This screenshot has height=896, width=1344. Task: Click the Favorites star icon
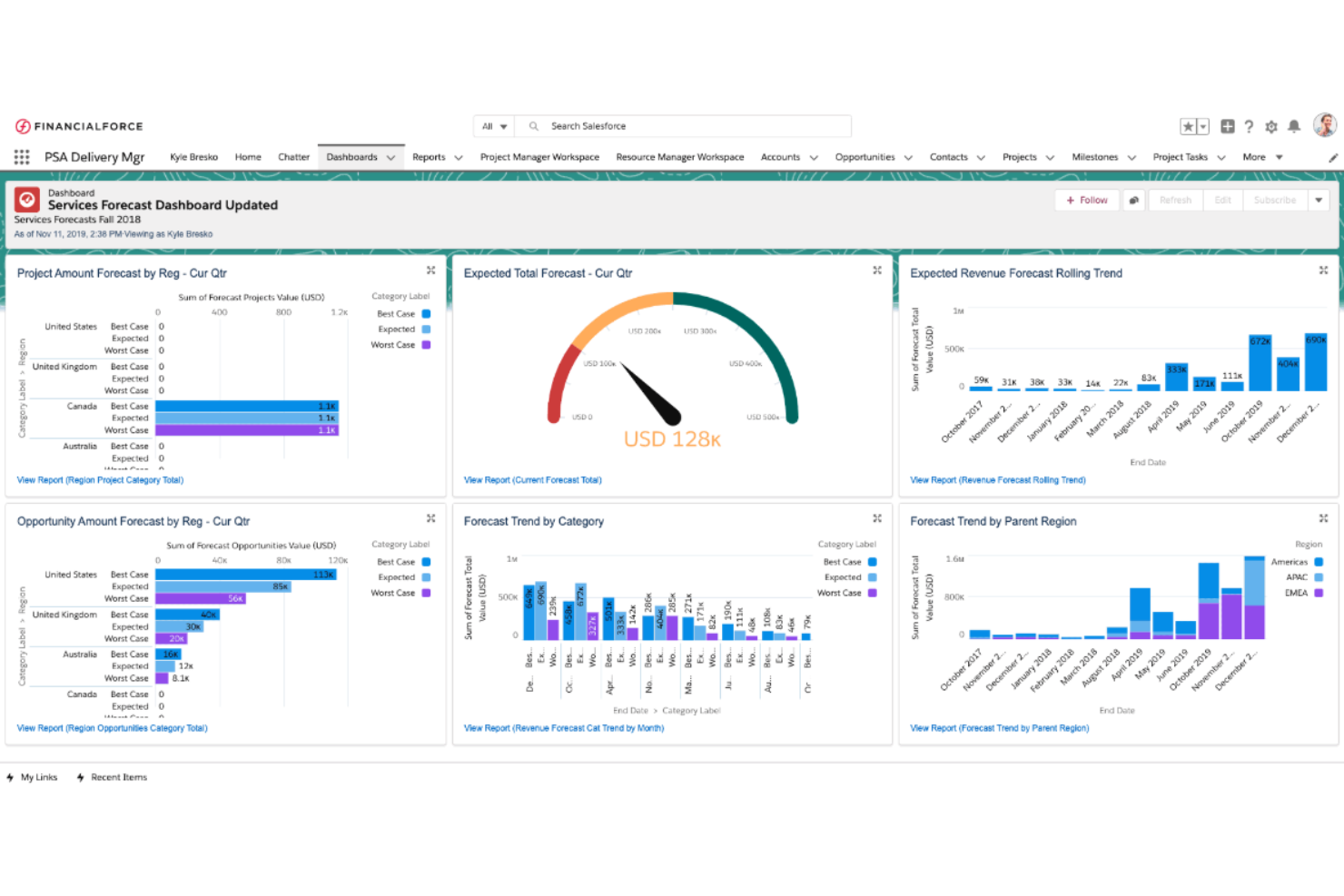coord(1187,126)
